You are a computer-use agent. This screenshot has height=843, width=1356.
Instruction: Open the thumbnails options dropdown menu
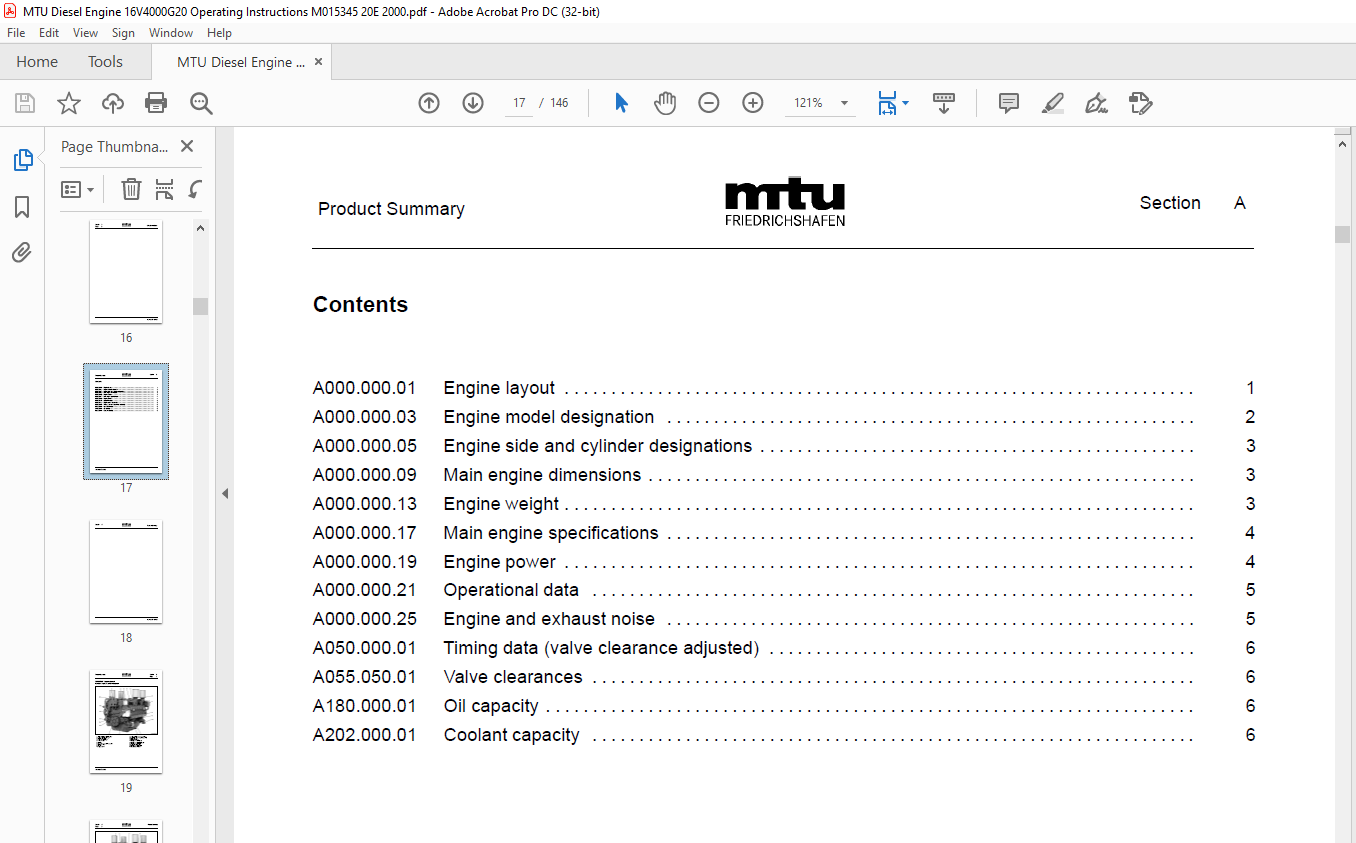78,189
